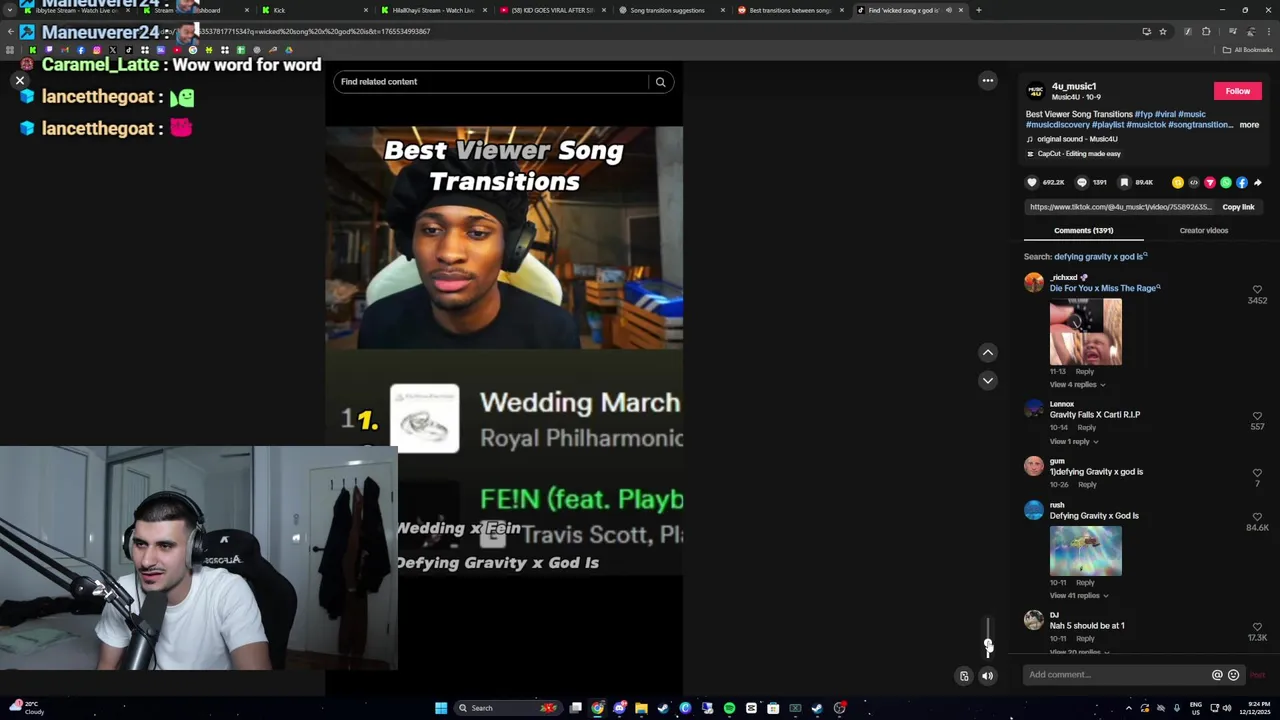Screen dimensions: 1280x720
Task: Like the comment by _richxxd
Action: [1257, 290]
